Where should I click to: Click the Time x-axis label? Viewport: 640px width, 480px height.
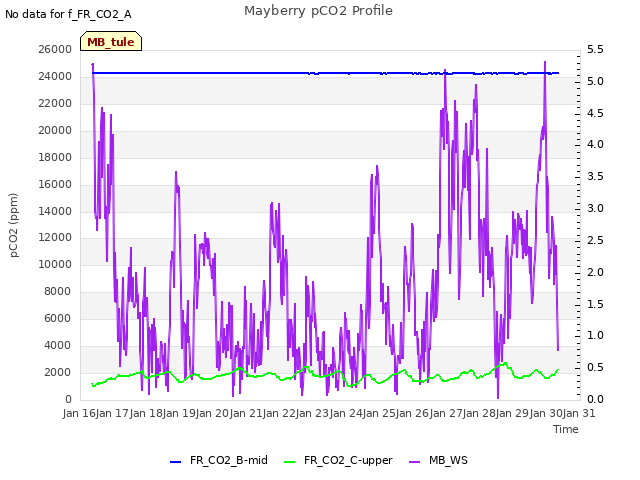pos(566,429)
